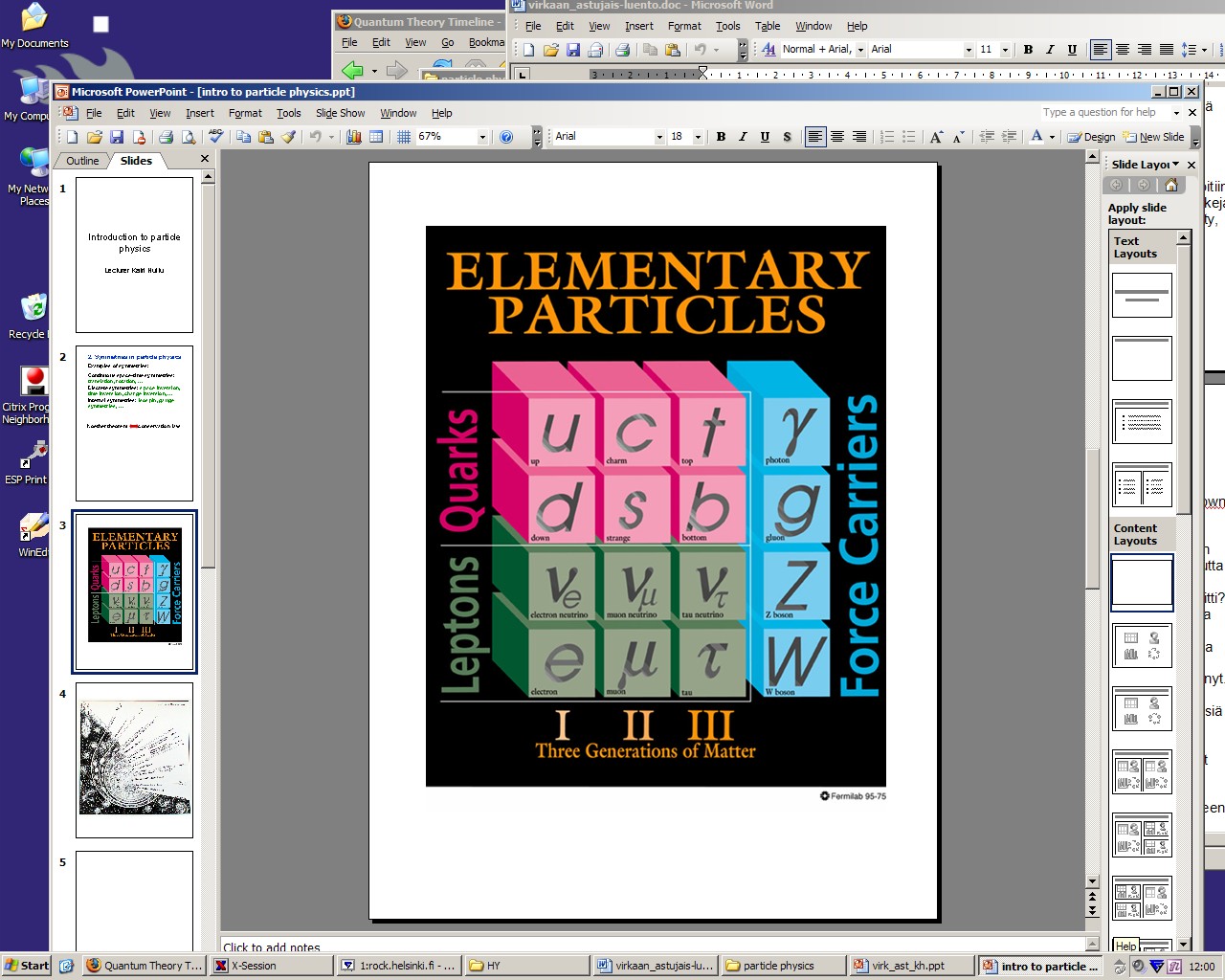Image resolution: width=1225 pixels, height=980 pixels.
Task: Open PowerPoint font size dropdown 18
Action: tap(698, 137)
